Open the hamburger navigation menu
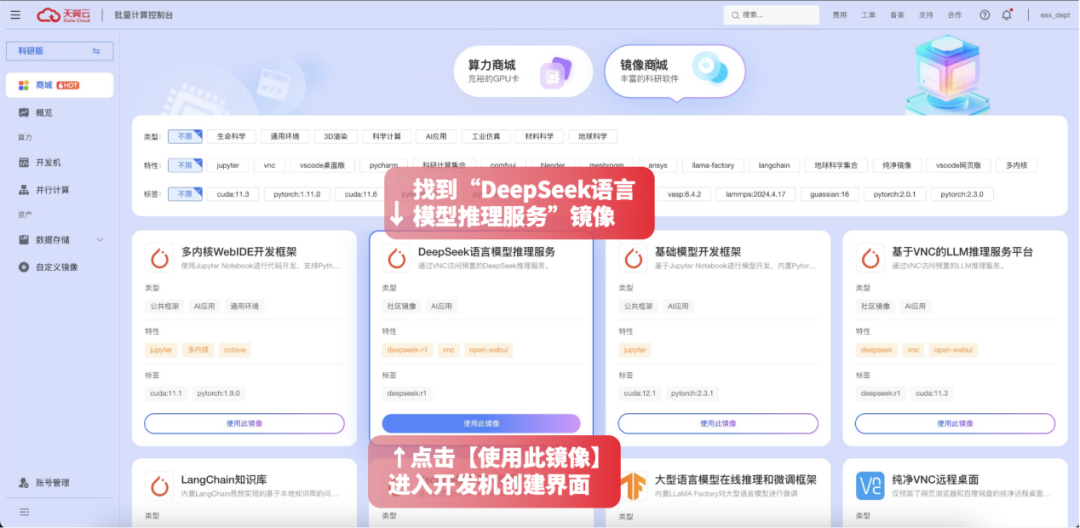Image resolution: width=1080 pixels, height=528 pixels. pyautogui.click(x=15, y=14)
